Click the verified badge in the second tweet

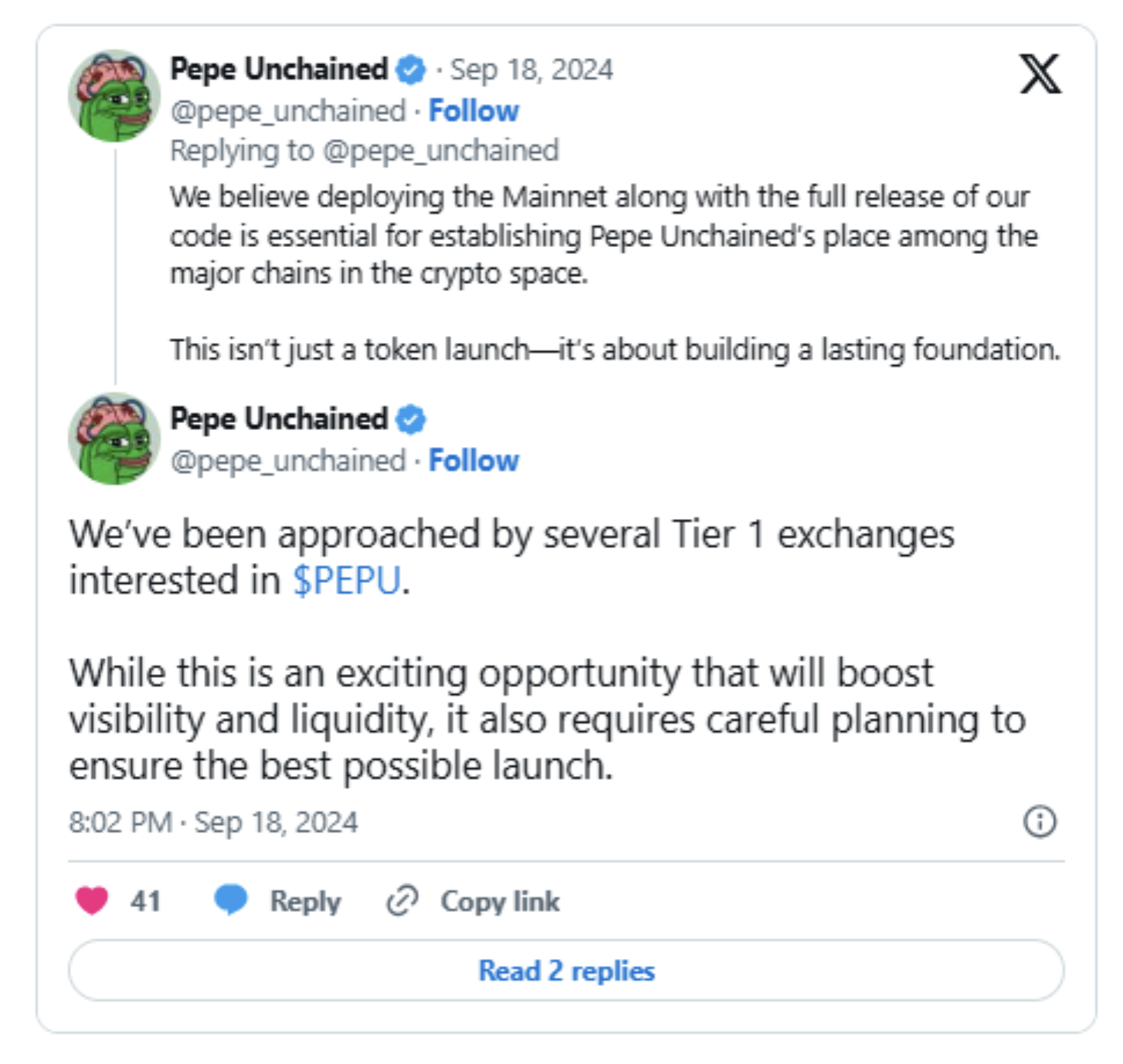pos(410,420)
